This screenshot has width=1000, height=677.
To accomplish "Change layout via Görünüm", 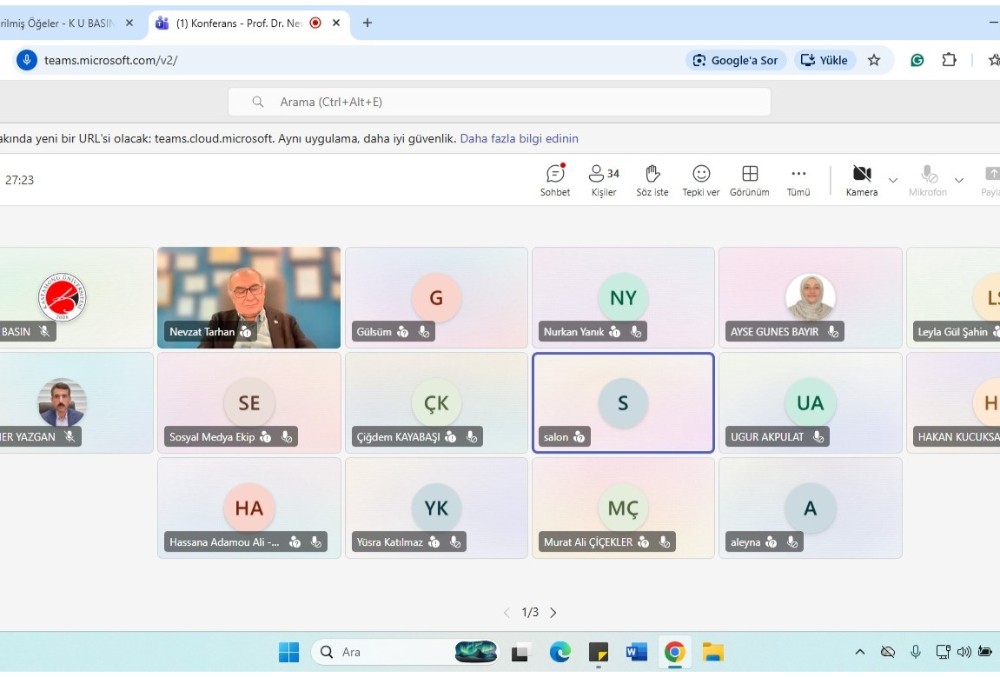I will click(x=749, y=180).
